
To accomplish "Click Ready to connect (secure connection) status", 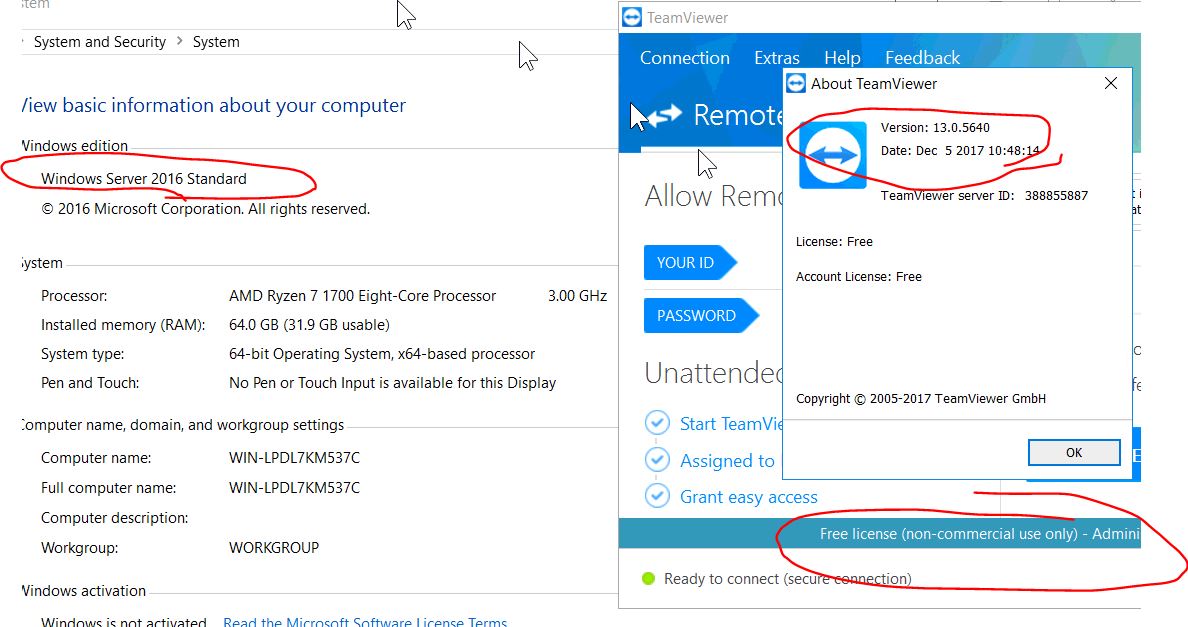I will [787, 579].
